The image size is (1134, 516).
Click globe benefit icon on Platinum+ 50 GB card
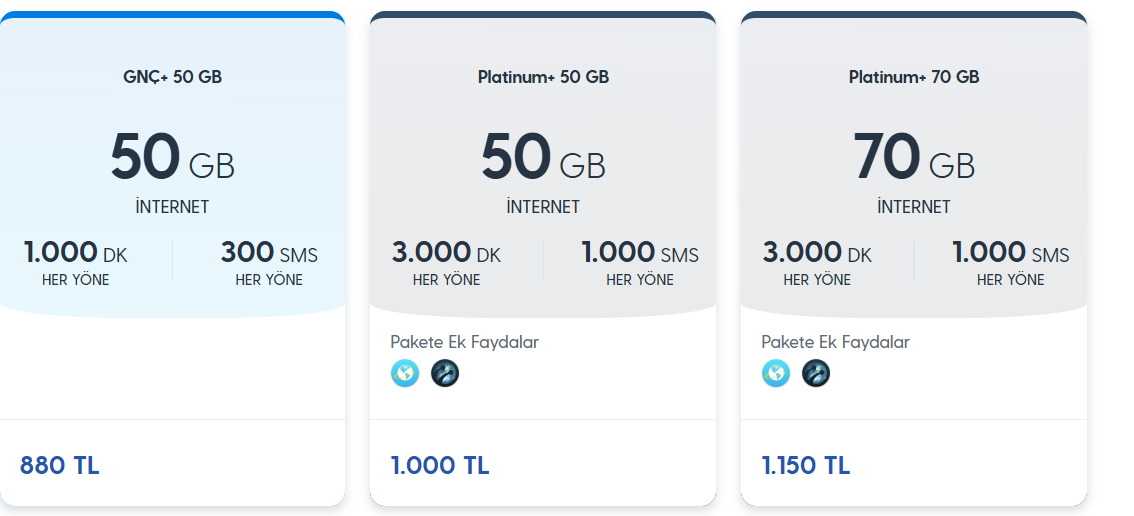coord(405,373)
